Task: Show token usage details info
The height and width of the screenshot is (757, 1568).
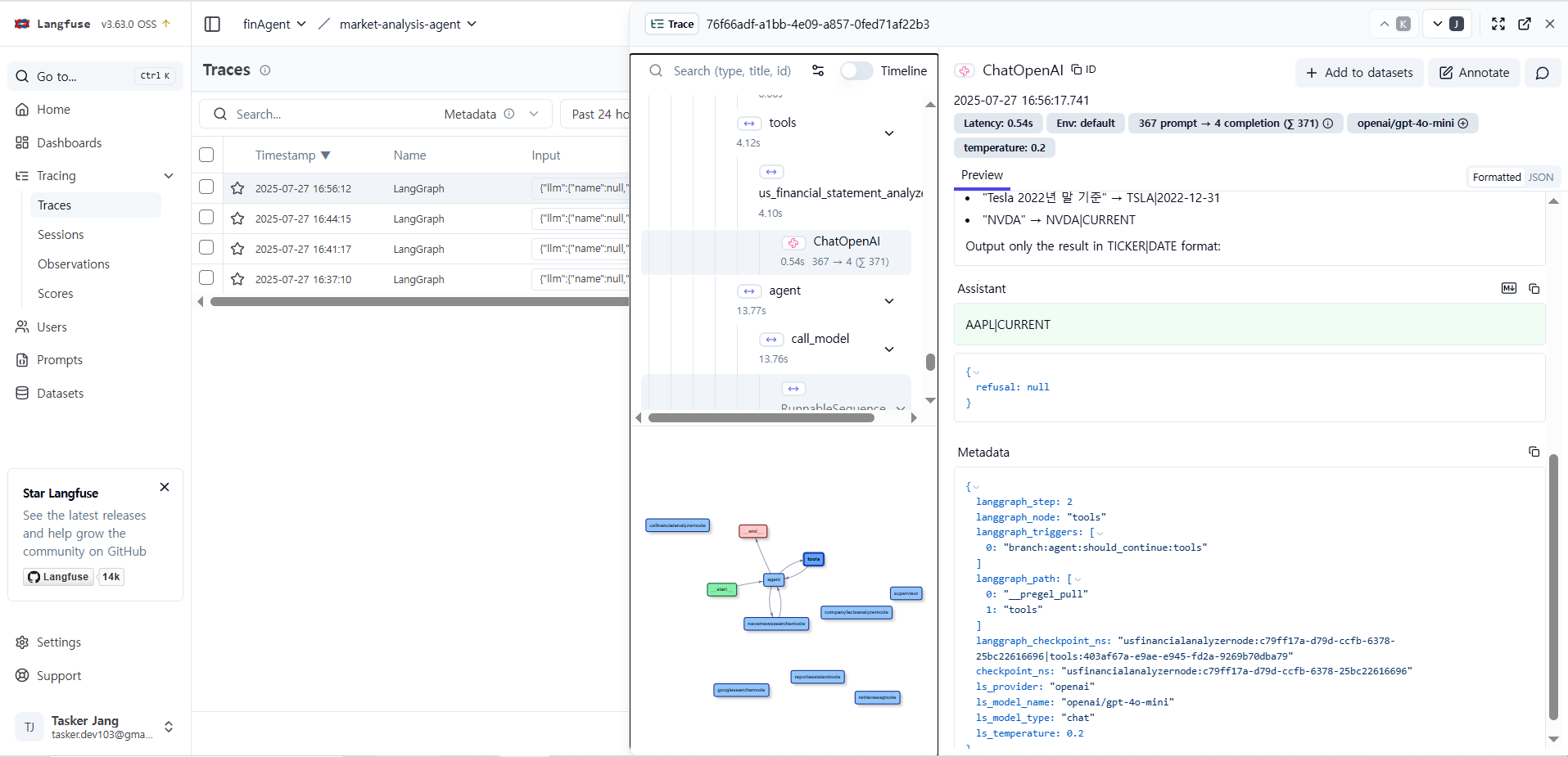Action: click(x=1328, y=124)
